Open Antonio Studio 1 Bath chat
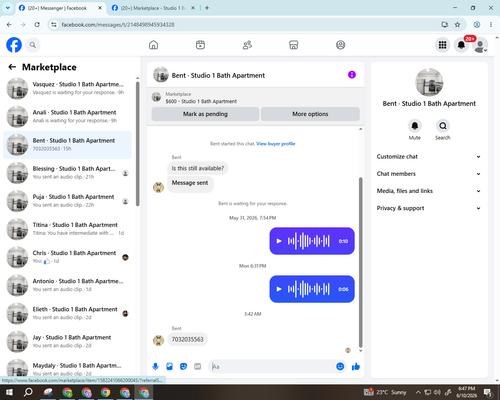Viewport: 500px width, 400px height. coord(68,285)
